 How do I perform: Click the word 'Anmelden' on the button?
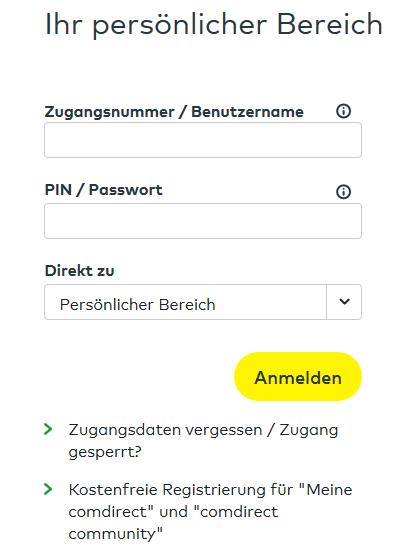[x=298, y=378]
